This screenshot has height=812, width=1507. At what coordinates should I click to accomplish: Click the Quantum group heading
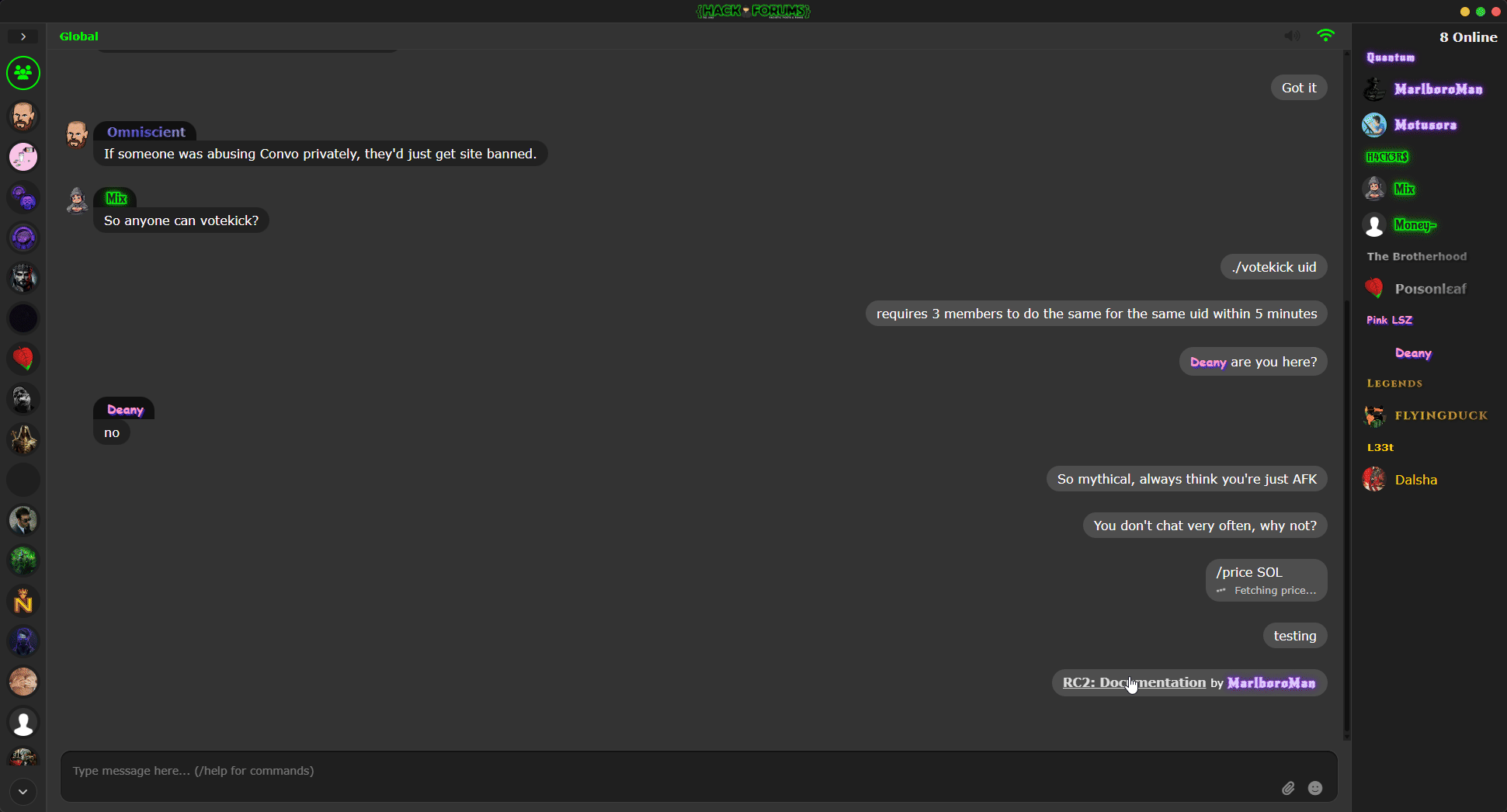1391,57
